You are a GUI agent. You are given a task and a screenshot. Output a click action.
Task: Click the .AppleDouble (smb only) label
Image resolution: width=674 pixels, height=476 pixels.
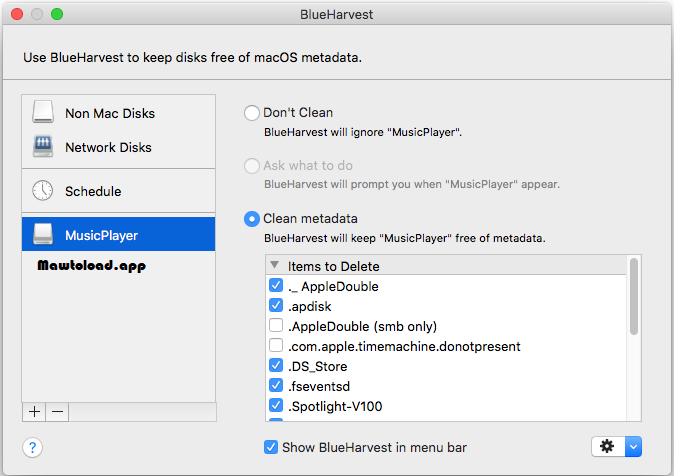click(x=362, y=326)
